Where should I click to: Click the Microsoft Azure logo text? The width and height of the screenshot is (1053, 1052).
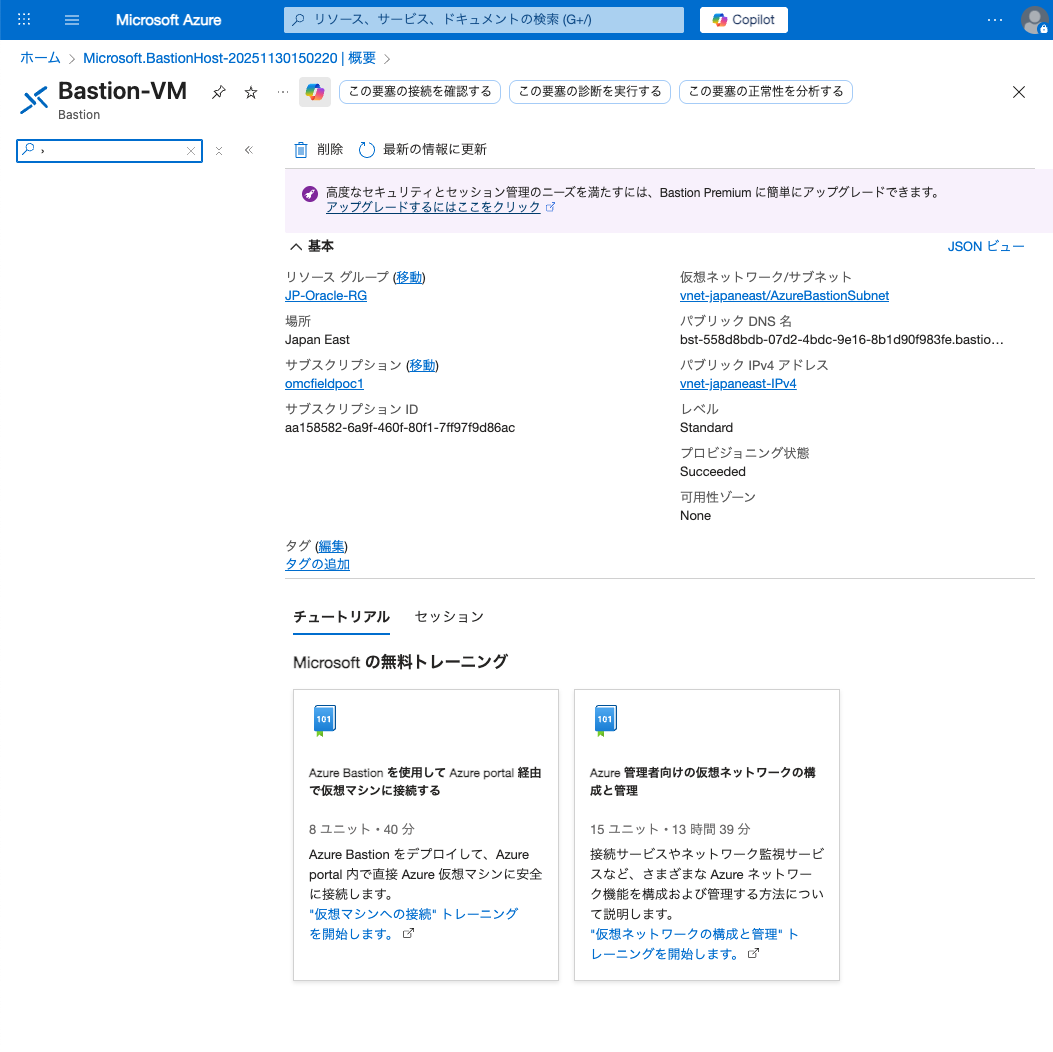168,19
